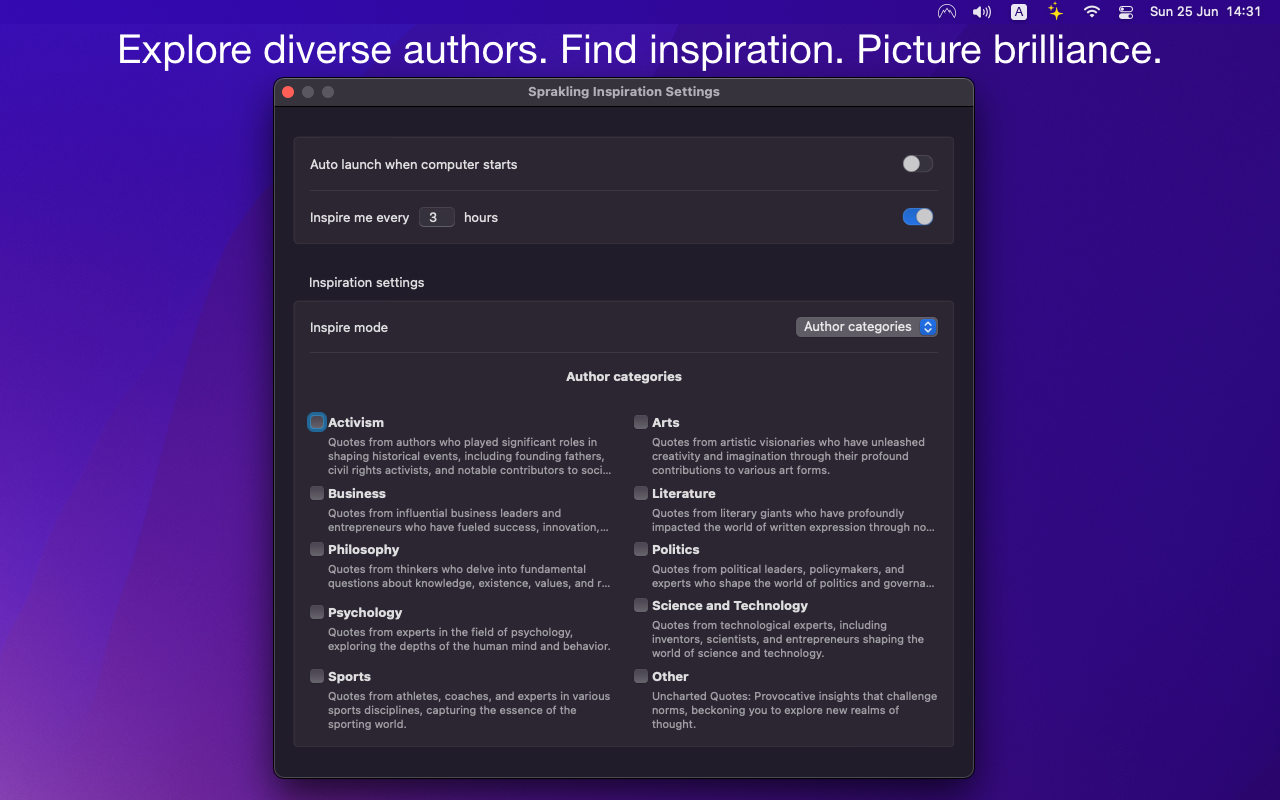Select the Politics checkbox
The width and height of the screenshot is (1280, 800).
pyautogui.click(x=641, y=549)
